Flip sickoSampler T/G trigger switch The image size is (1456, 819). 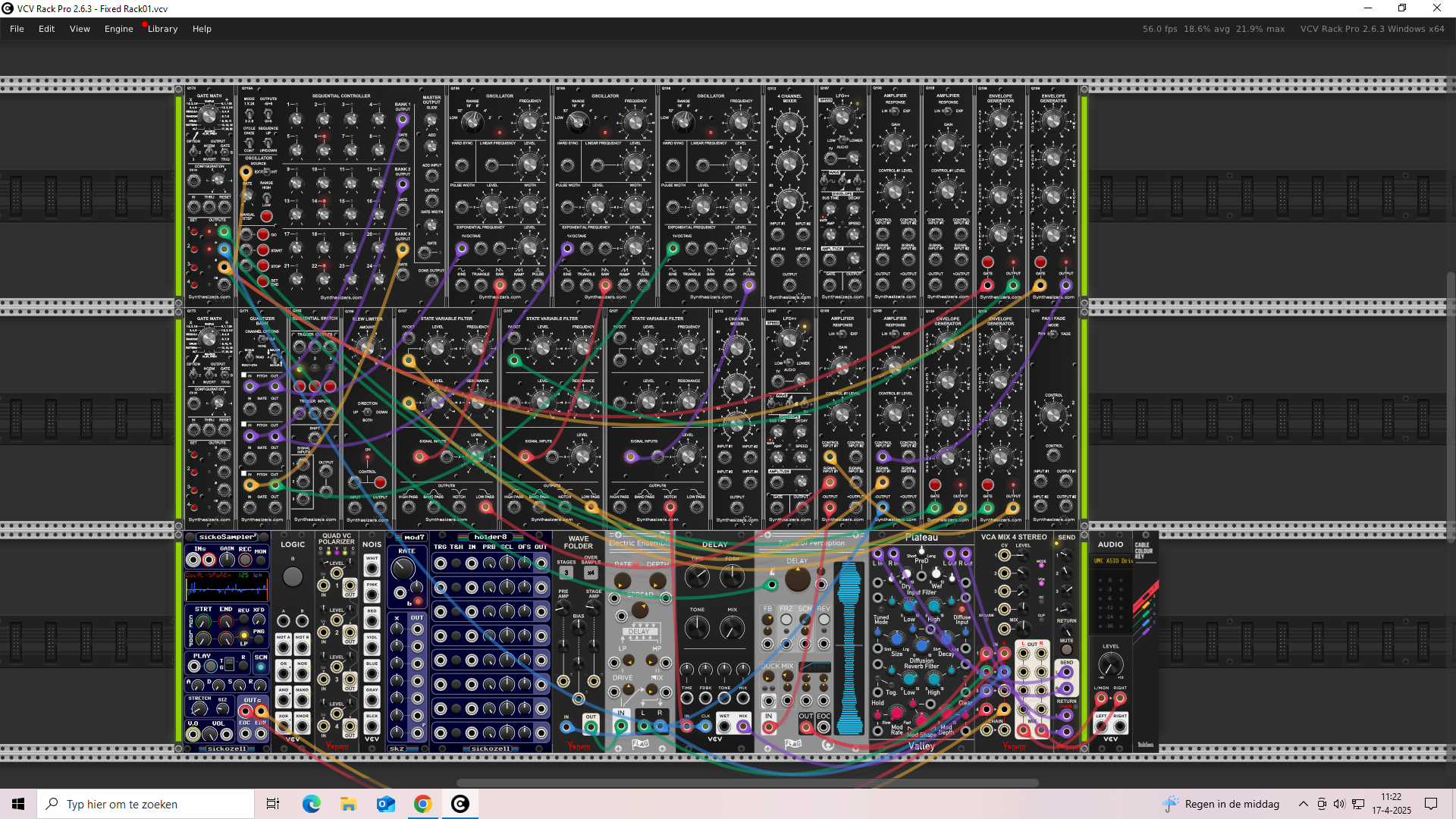pos(229,664)
